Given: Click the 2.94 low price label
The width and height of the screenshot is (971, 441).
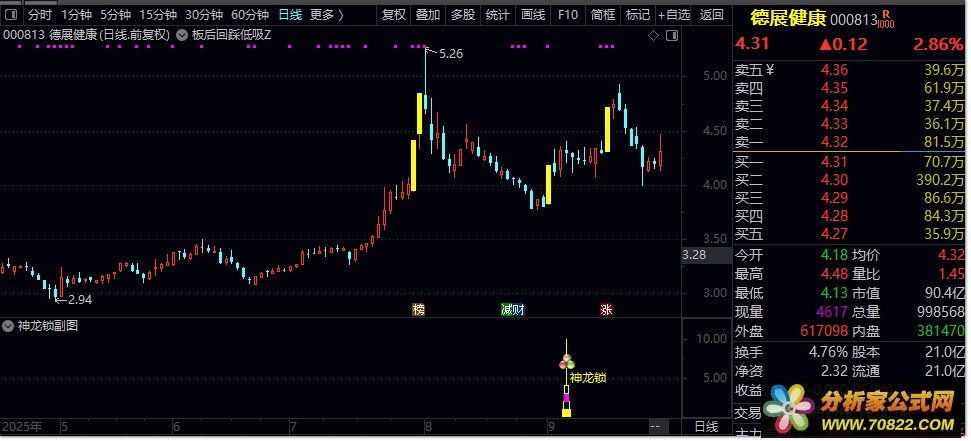Looking at the screenshot, I should [80, 300].
